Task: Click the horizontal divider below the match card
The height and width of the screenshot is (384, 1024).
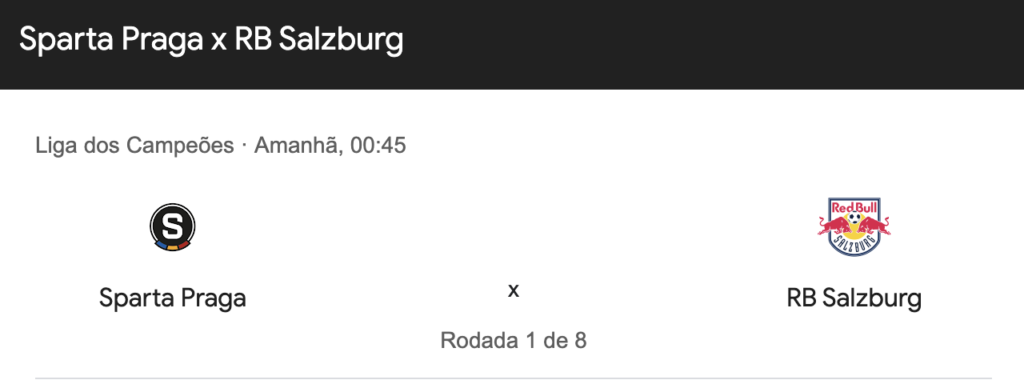Action: (513, 377)
